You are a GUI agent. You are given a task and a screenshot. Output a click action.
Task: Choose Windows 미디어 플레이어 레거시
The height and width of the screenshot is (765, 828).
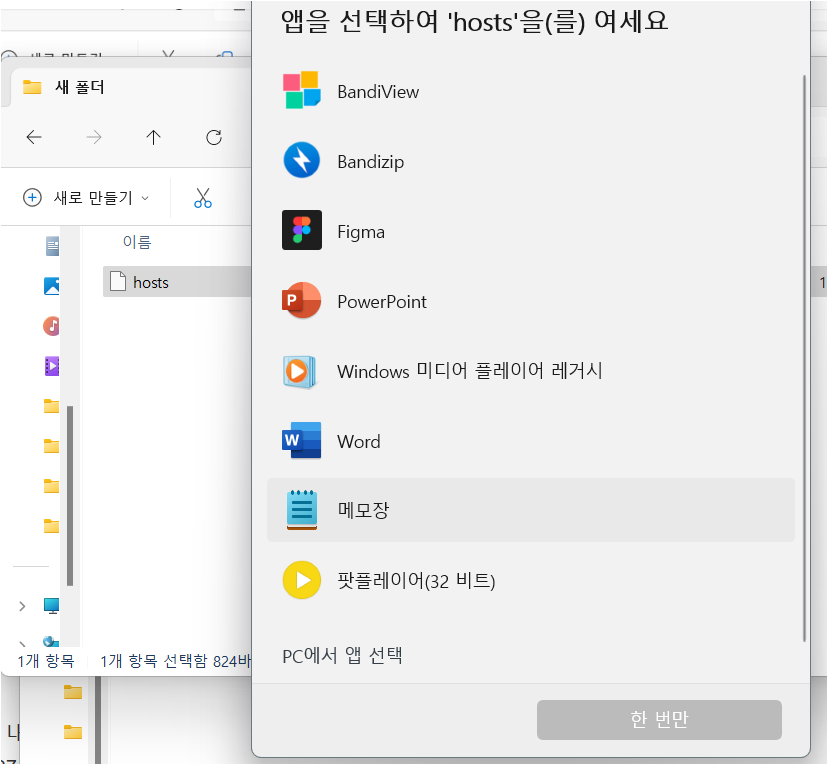coord(531,371)
